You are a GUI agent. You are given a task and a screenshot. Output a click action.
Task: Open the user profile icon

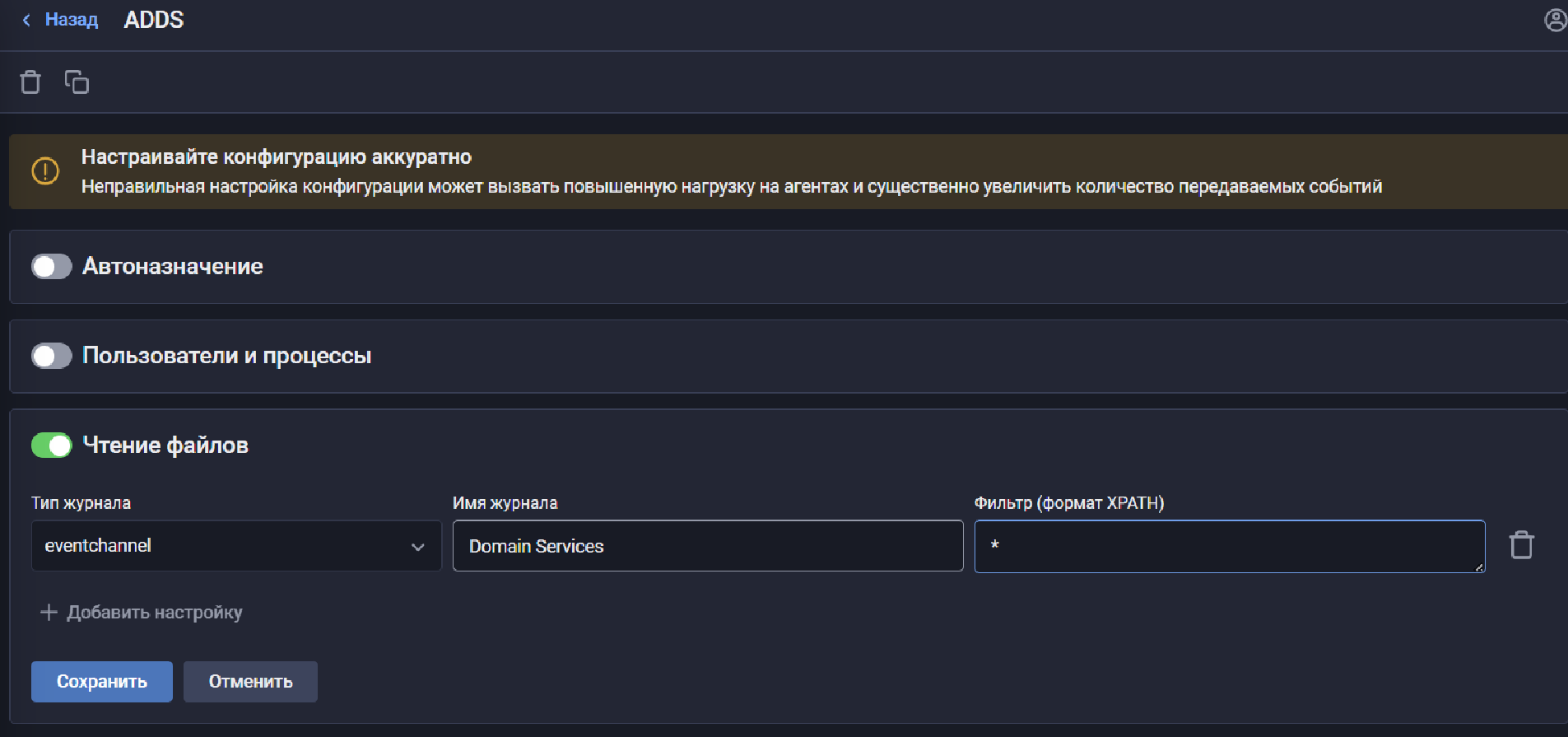coord(1556,20)
